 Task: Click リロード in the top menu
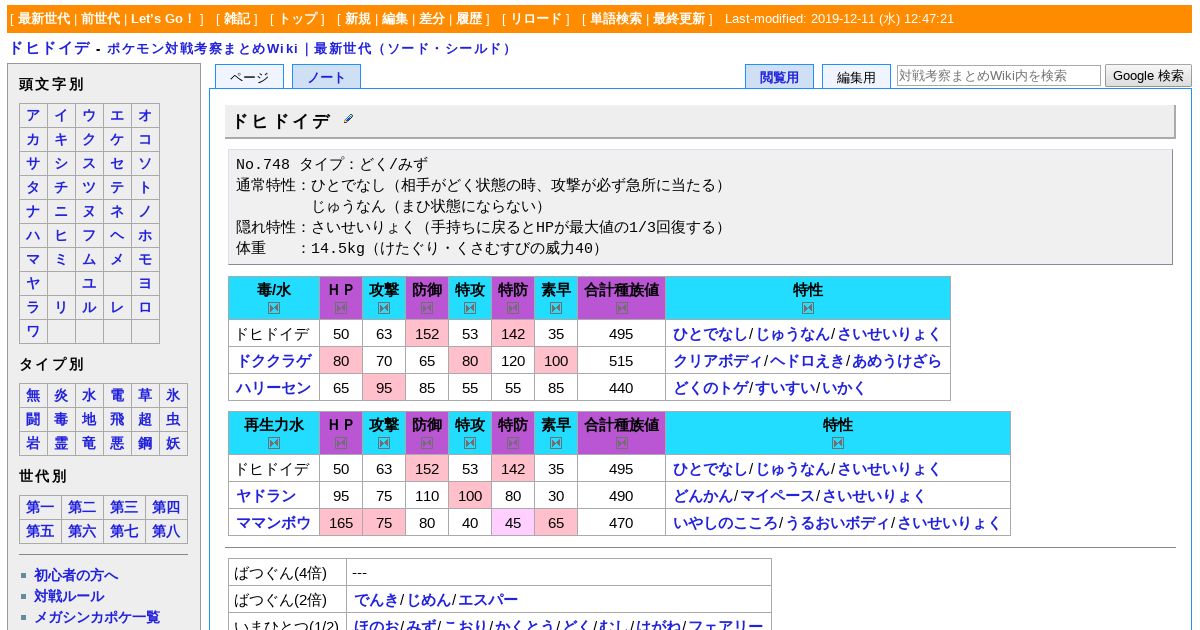coord(536,18)
